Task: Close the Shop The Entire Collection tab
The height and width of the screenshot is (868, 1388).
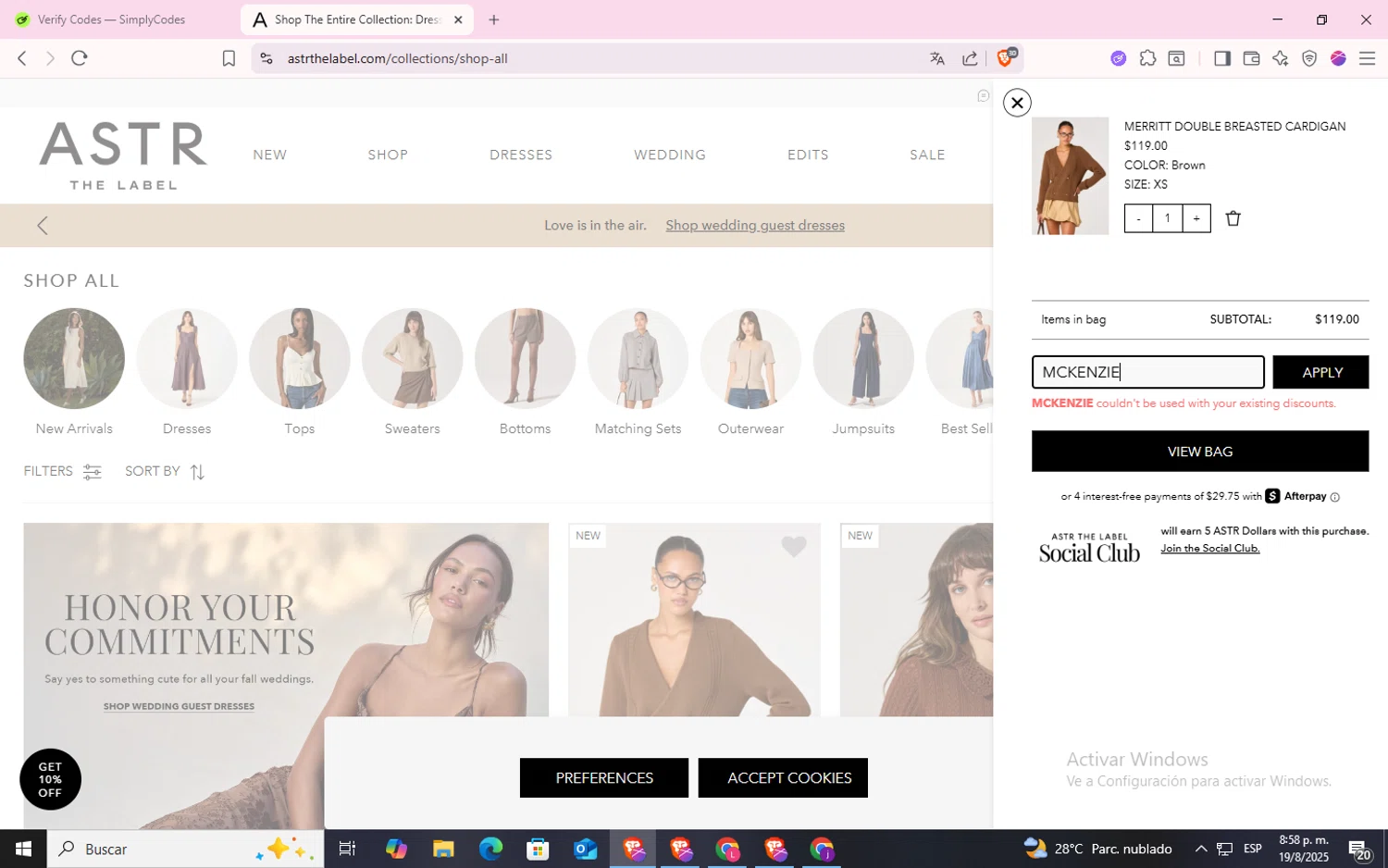Action: [458, 19]
